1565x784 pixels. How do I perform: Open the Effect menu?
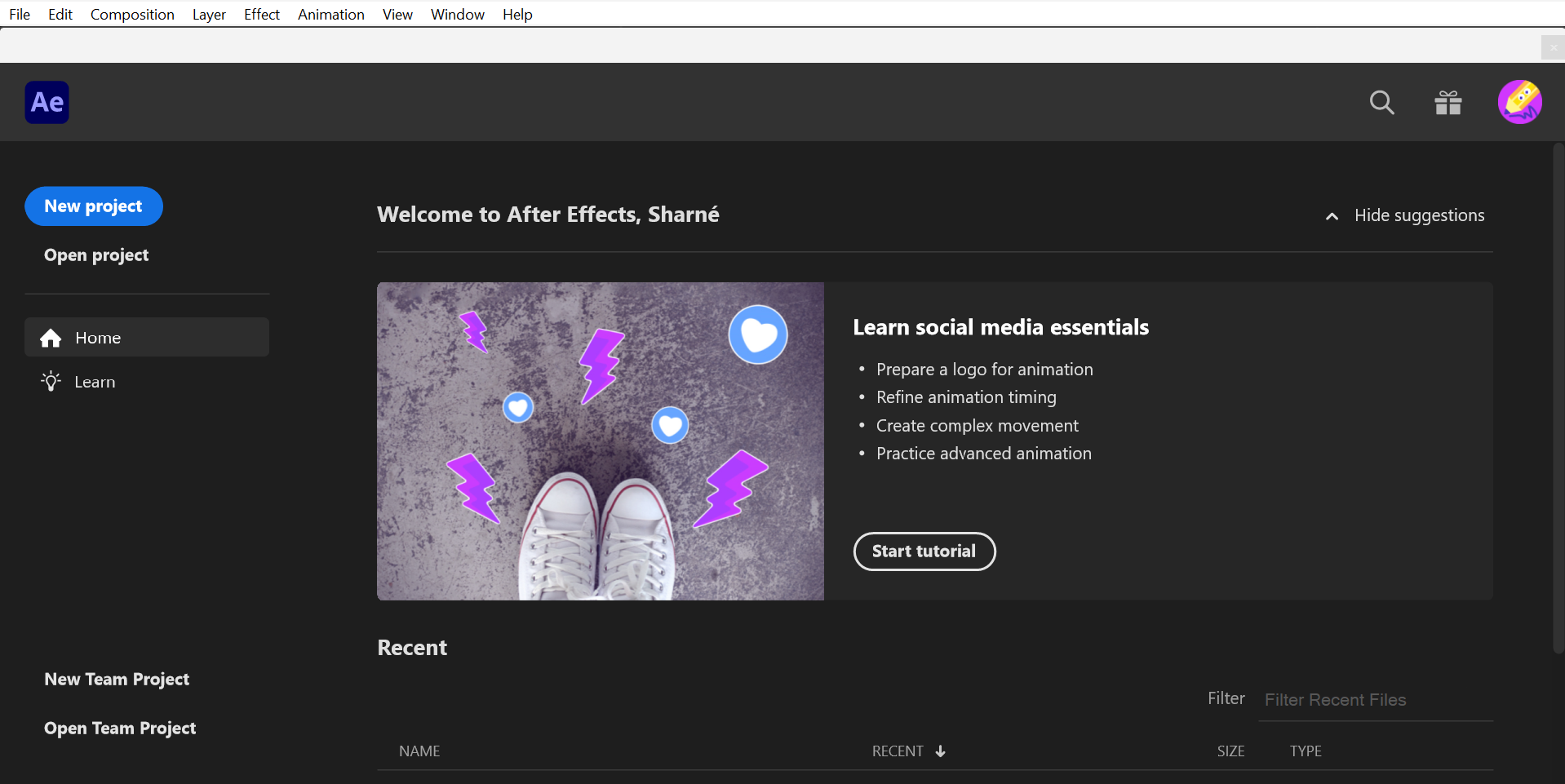(x=262, y=14)
